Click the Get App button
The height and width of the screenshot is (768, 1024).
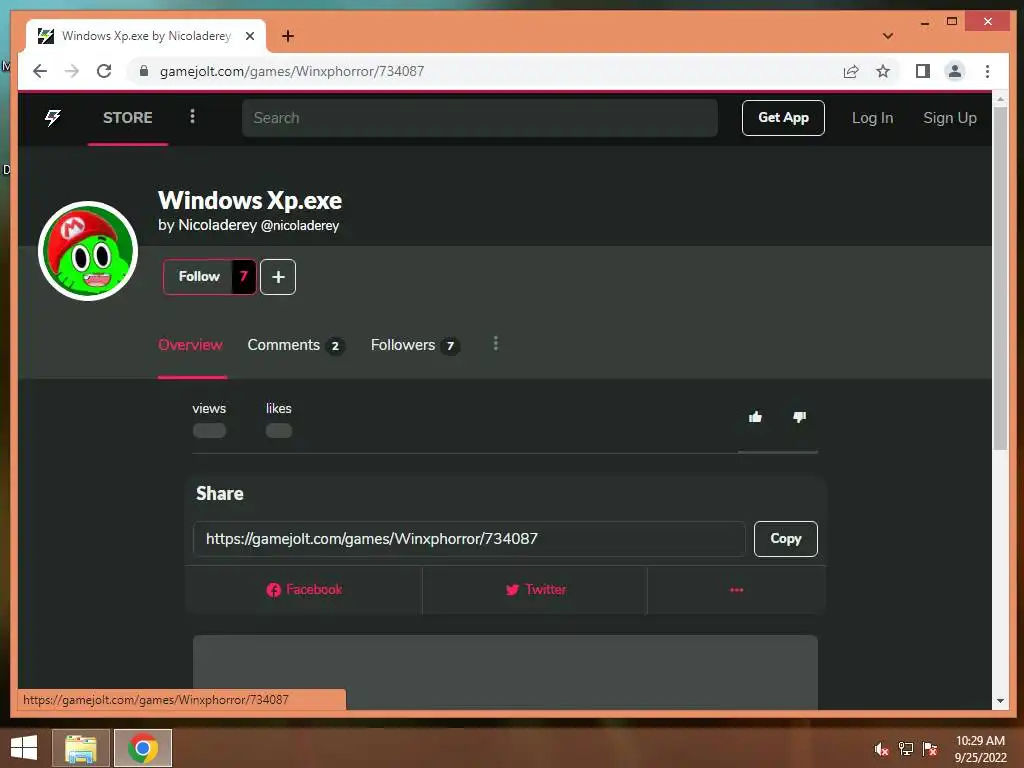point(783,118)
